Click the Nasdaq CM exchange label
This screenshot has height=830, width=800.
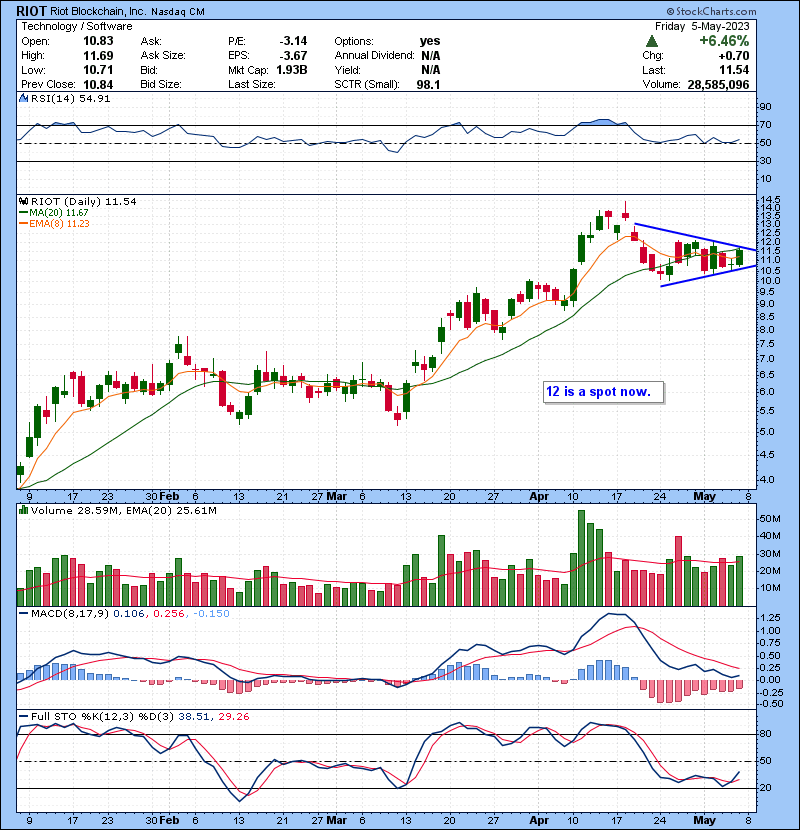click(x=178, y=12)
